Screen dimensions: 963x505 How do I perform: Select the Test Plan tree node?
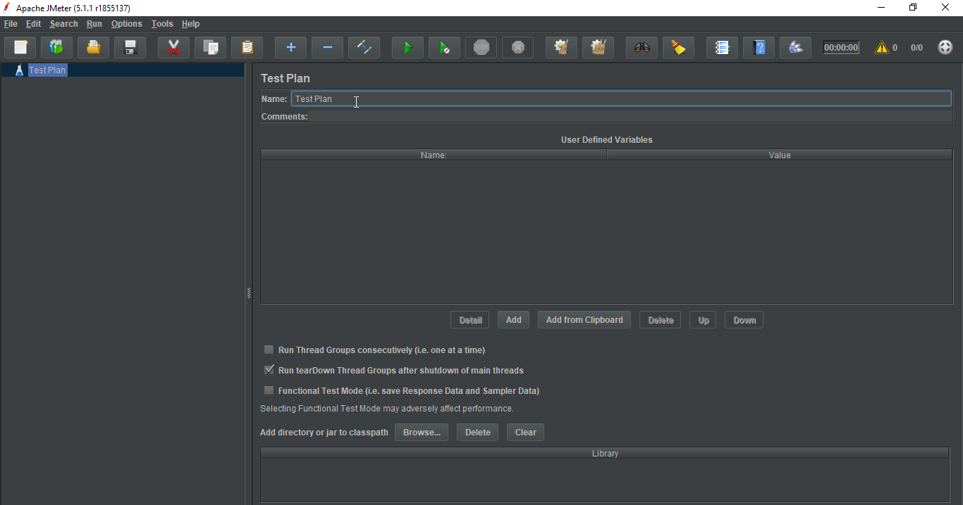point(47,70)
